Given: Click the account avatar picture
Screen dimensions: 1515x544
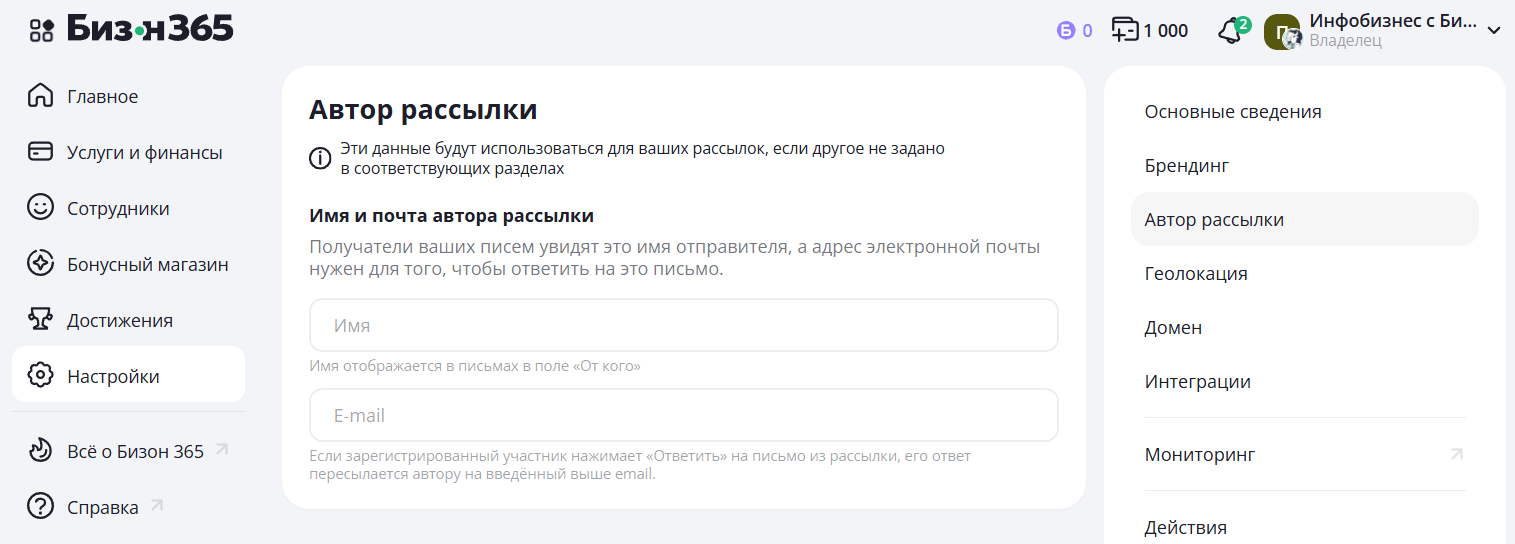Looking at the screenshot, I should pos(1282,31).
